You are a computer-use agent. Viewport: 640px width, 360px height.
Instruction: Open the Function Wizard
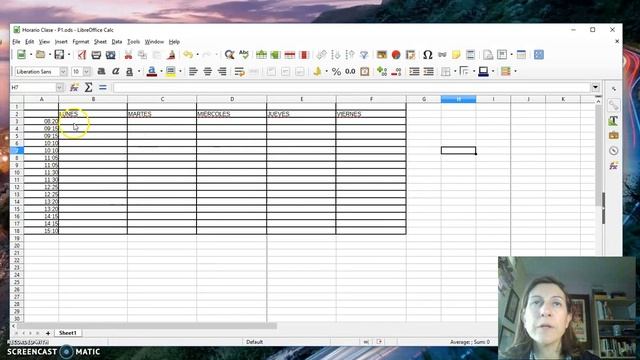click(x=74, y=87)
